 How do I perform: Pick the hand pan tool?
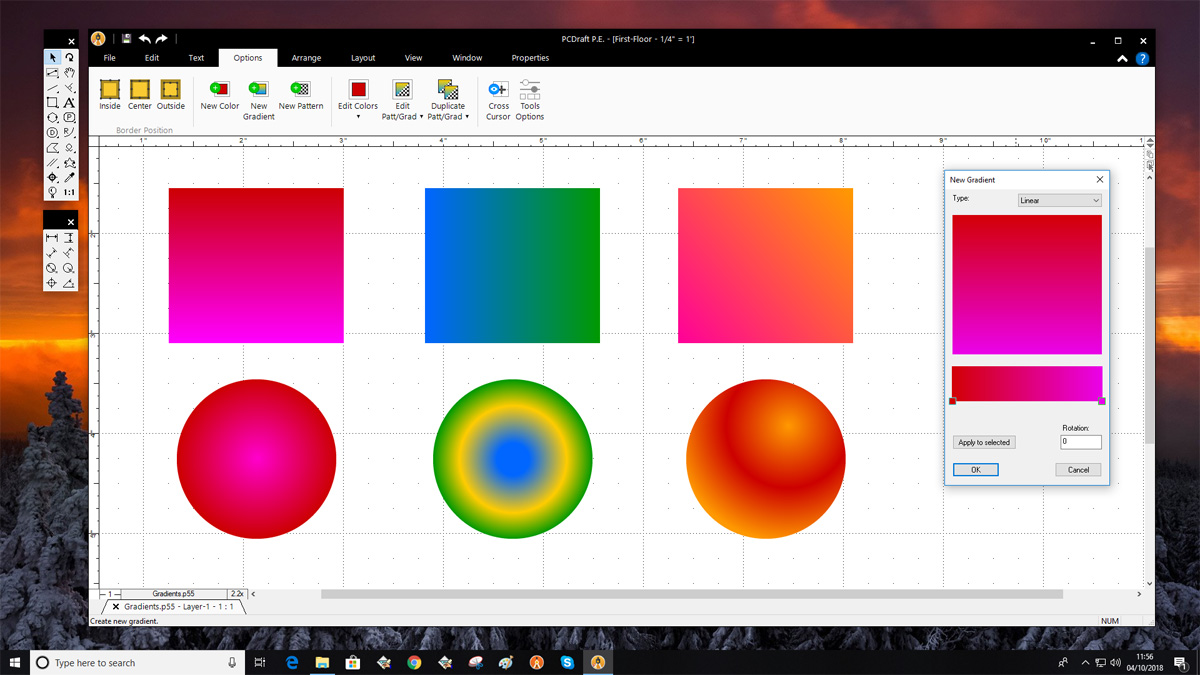point(69,73)
